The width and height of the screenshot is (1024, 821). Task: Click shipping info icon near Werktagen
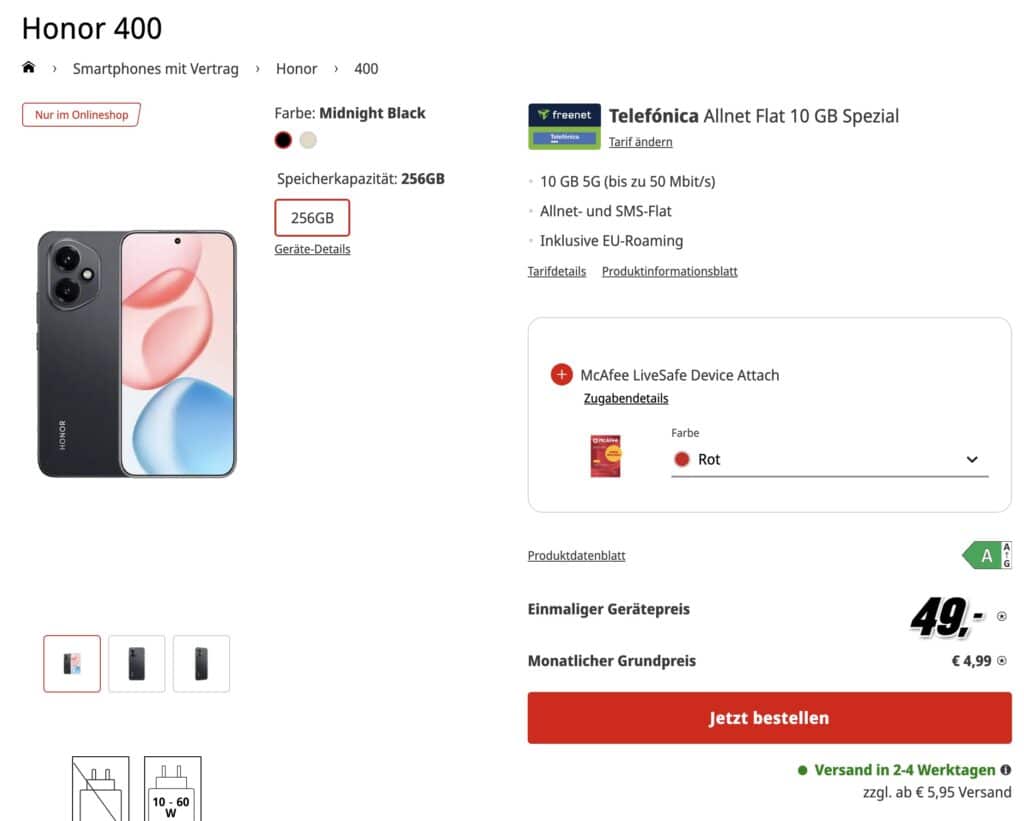pos(1006,770)
